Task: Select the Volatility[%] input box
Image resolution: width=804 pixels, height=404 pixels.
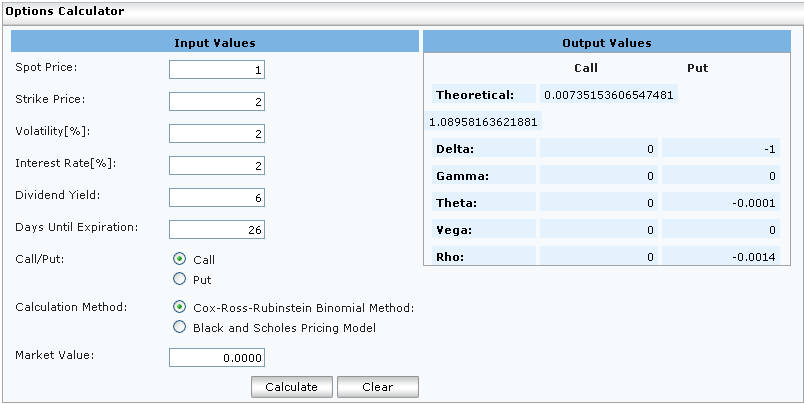Action: pyautogui.click(x=217, y=134)
